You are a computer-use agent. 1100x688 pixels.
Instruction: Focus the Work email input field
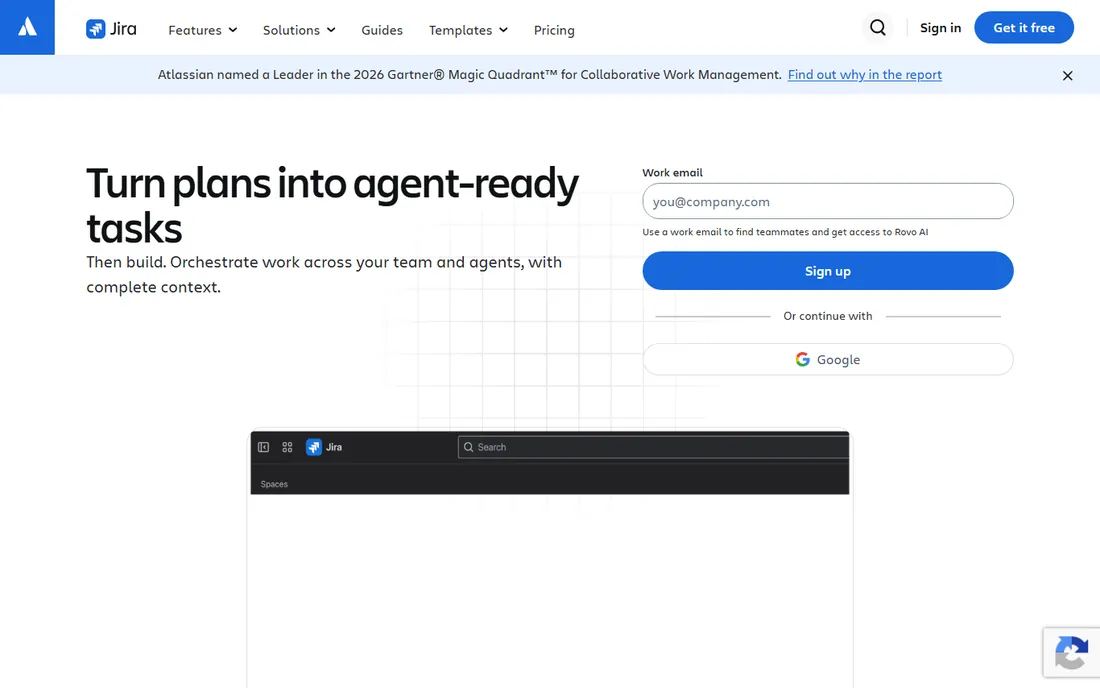click(x=828, y=201)
